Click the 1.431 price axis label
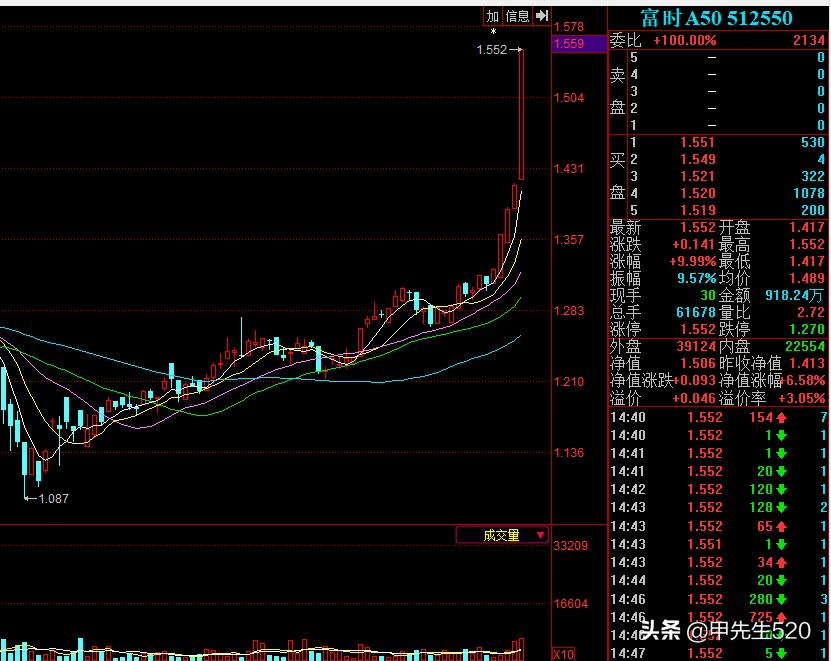The image size is (831, 661). point(568,169)
